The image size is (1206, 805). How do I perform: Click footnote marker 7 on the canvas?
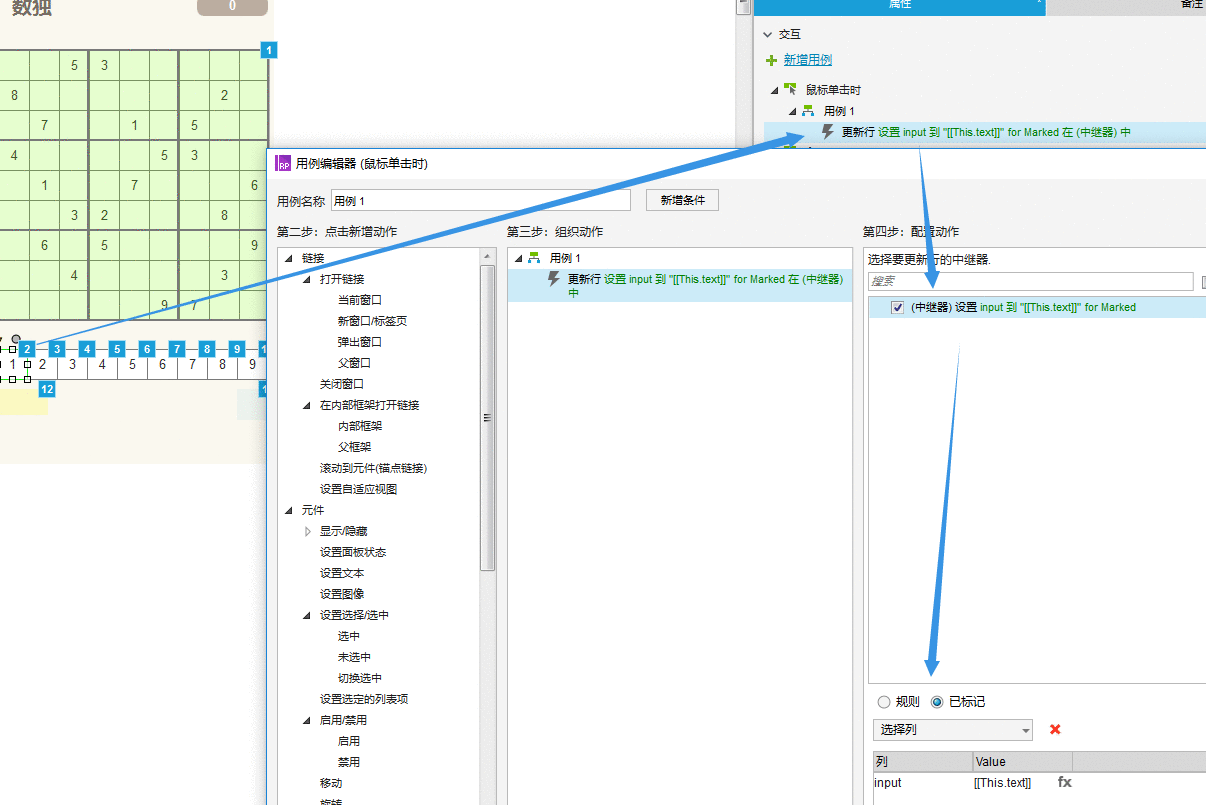[177, 349]
